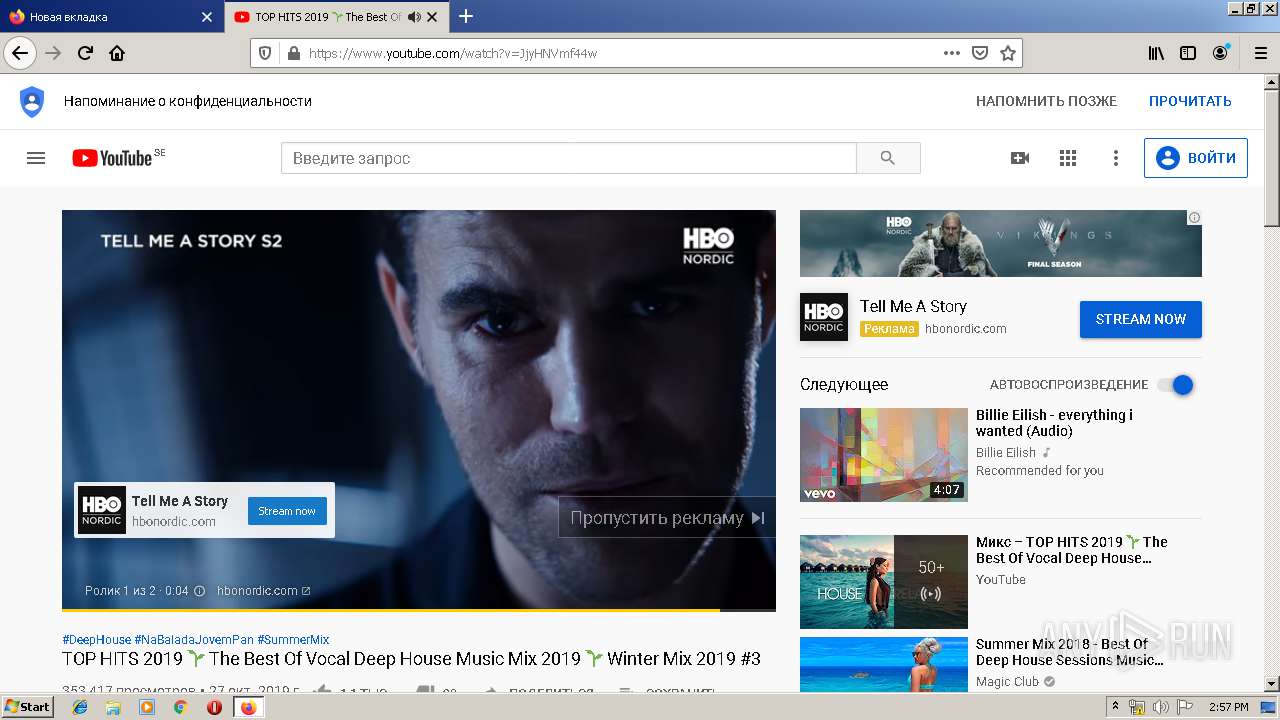The image size is (1280, 720).
Task: Close the TOP HITS 2019 tab
Action: (432, 17)
